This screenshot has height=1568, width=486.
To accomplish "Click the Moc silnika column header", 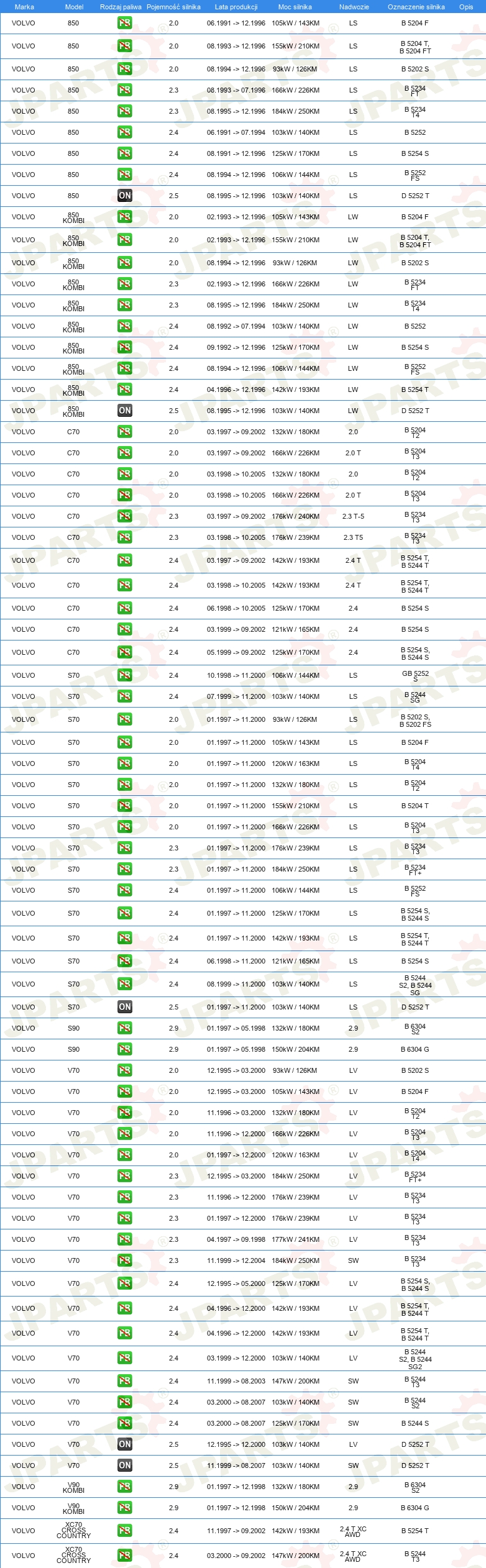I will (295, 7).
